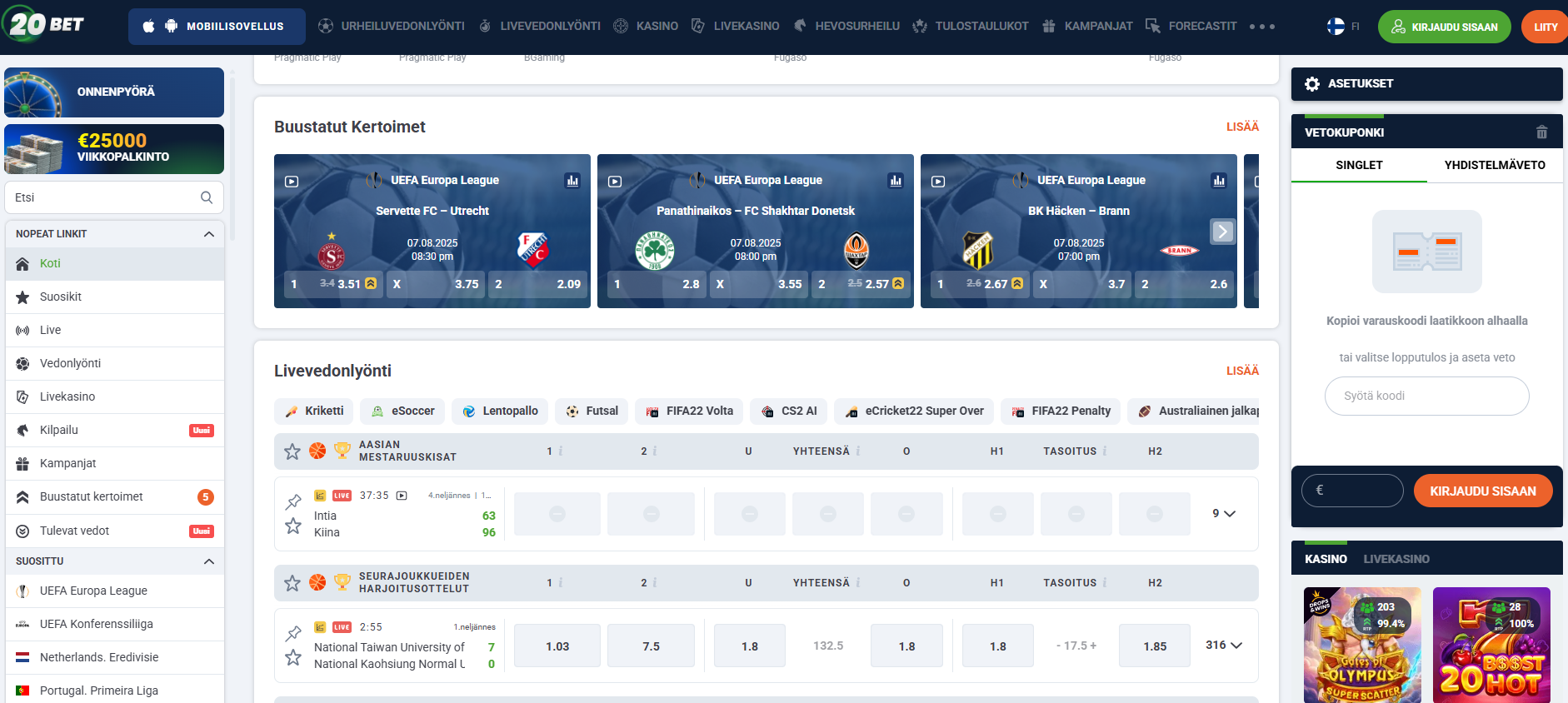Click the orange Liity register button
The image size is (1568, 703).
pos(1544,27)
